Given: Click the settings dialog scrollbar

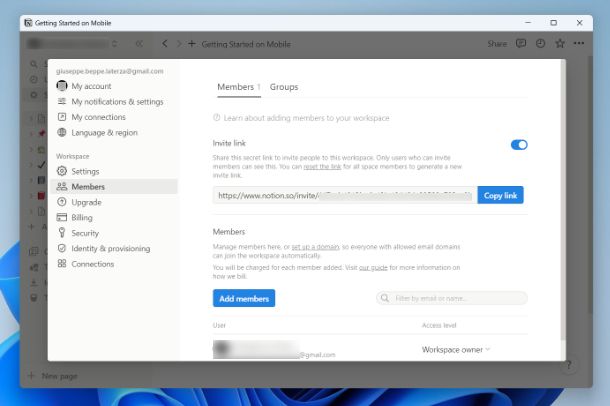Looking at the screenshot, I should point(563,200).
